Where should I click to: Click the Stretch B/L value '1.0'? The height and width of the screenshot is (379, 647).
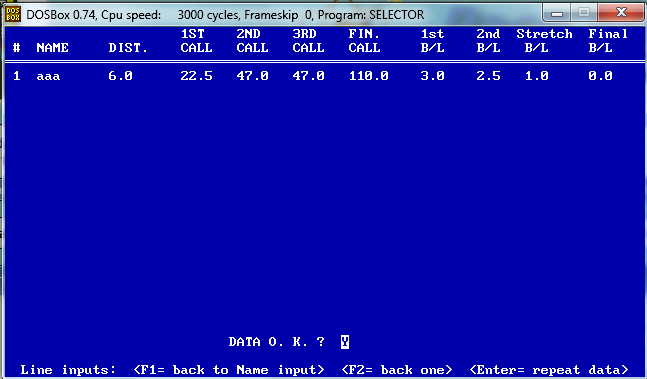[536, 76]
